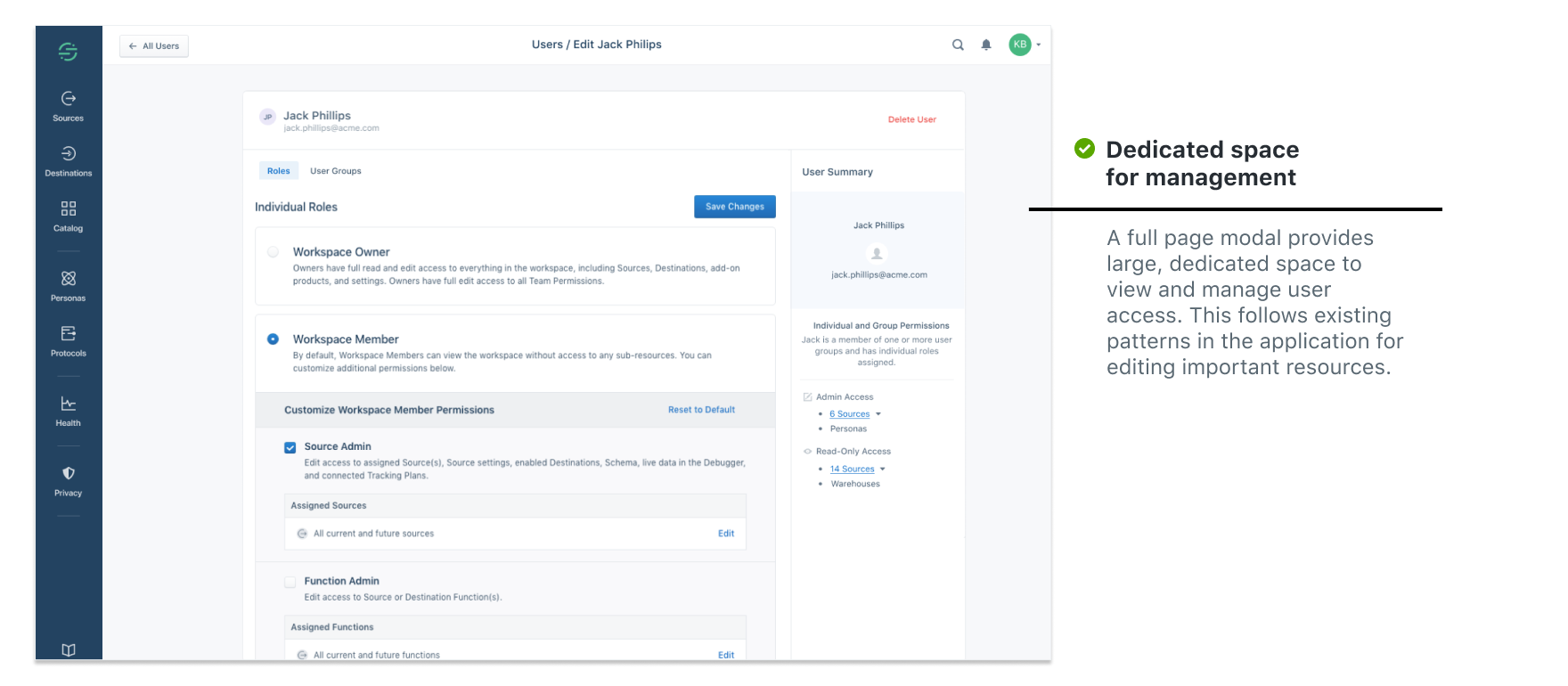Click the Admin Access pencil icon

pyautogui.click(x=807, y=397)
